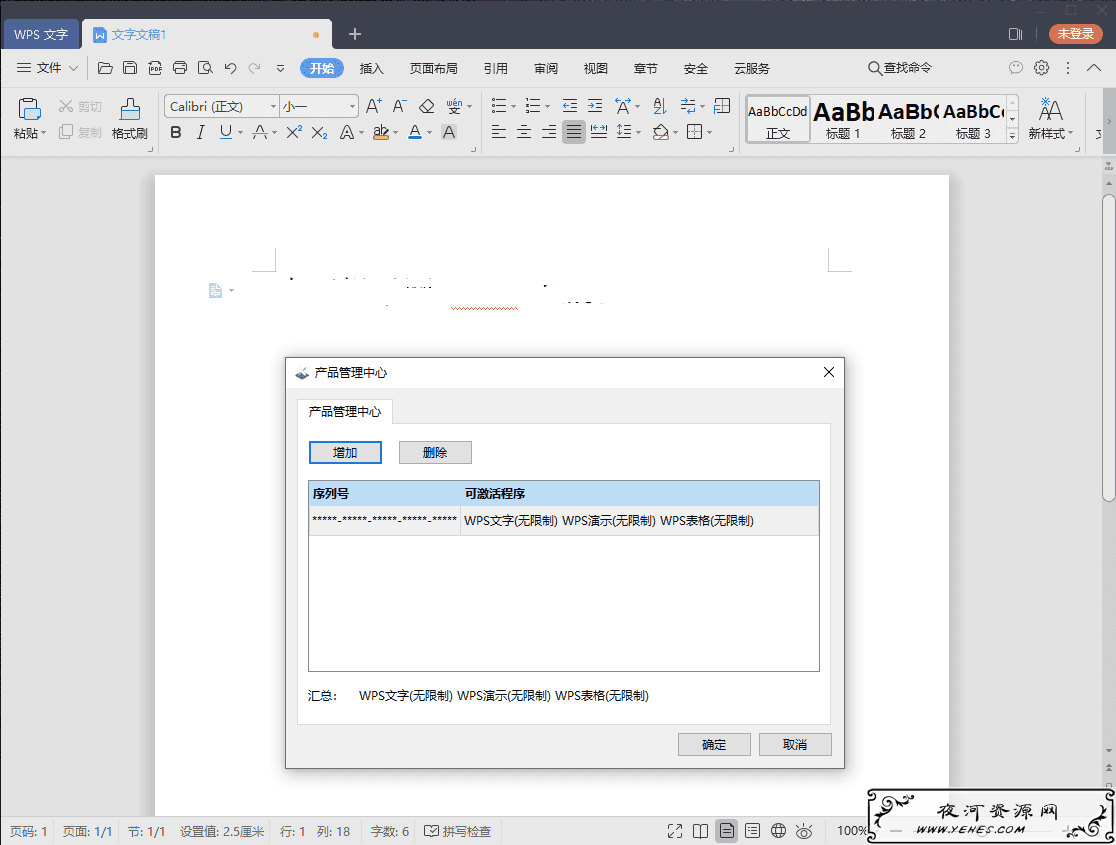Switch to the 审阅 tab

click(x=546, y=68)
